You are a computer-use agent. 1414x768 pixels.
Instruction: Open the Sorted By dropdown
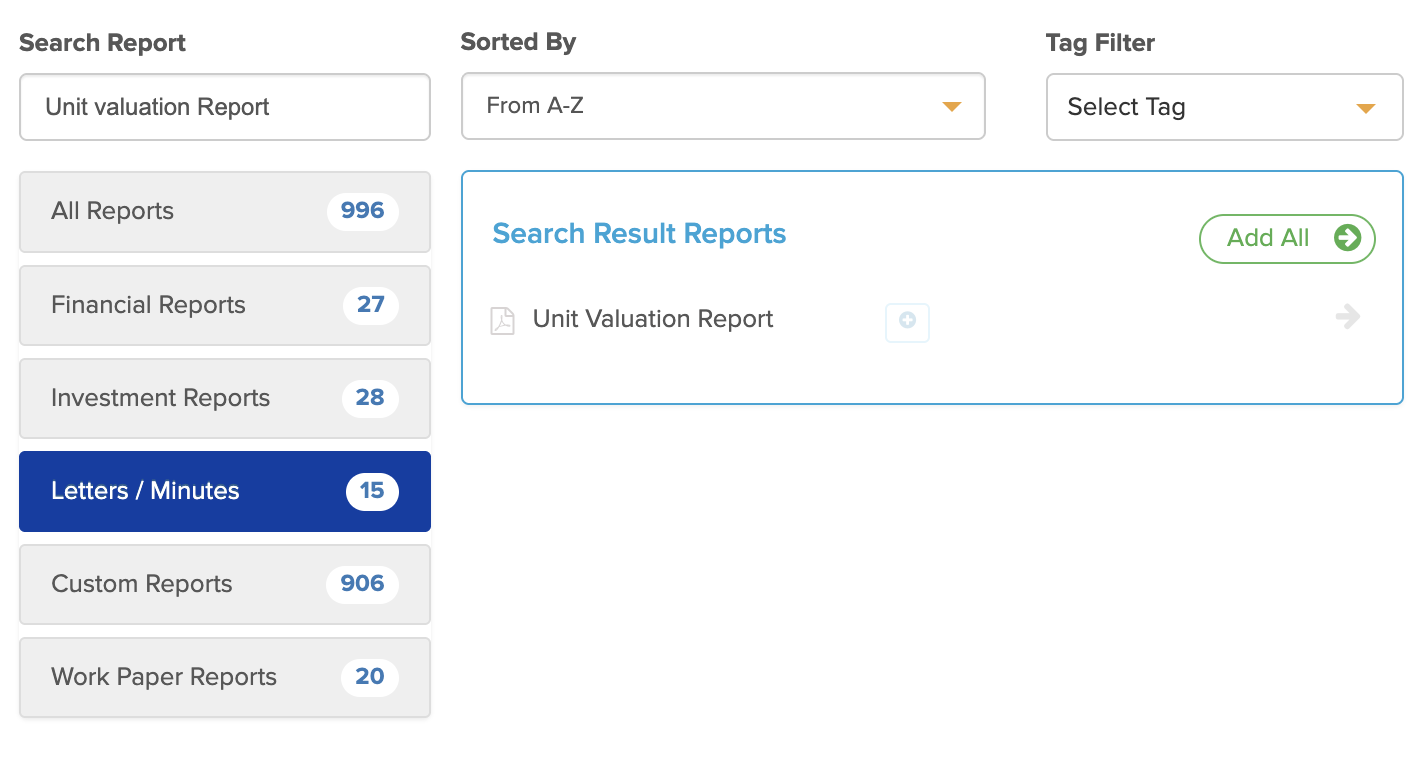click(x=723, y=106)
